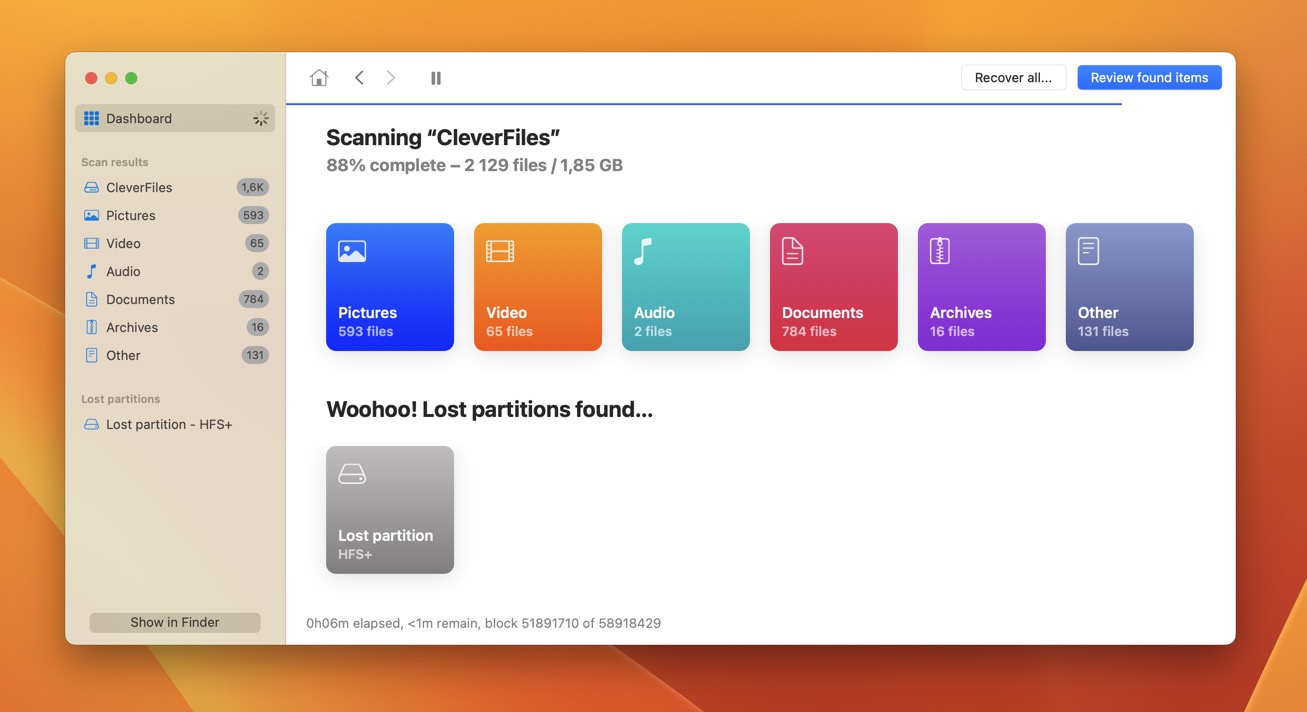Pause the scan

436,78
